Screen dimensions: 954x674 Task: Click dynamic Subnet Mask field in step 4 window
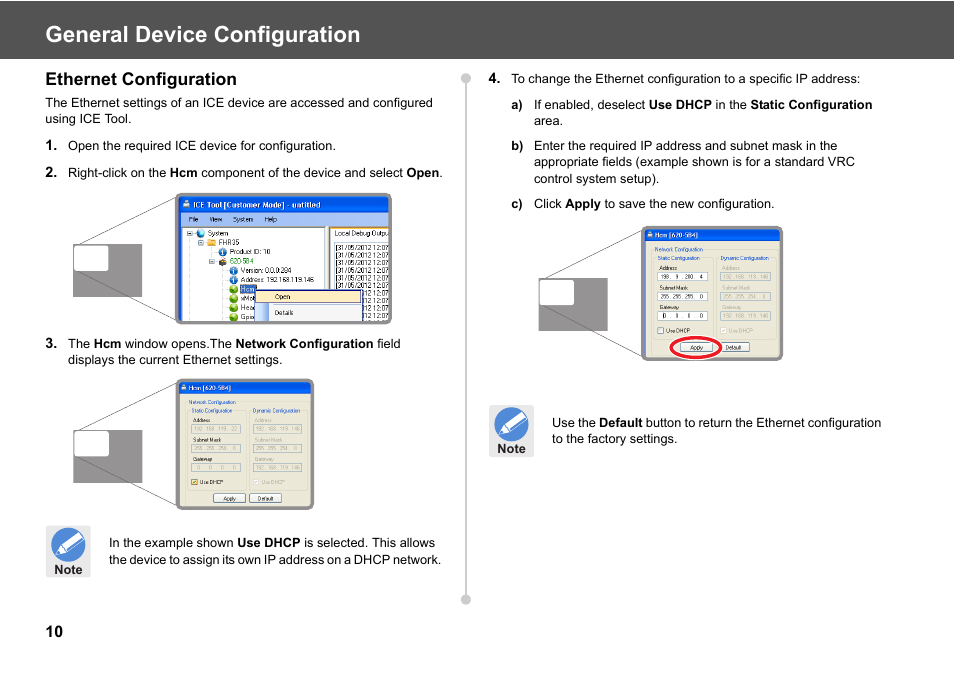(745, 296)
